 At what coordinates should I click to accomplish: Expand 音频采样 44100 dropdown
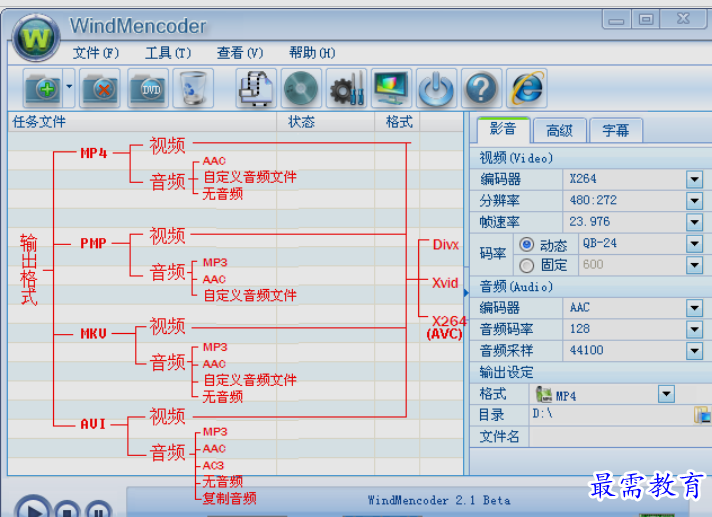(x=694, y=350)
